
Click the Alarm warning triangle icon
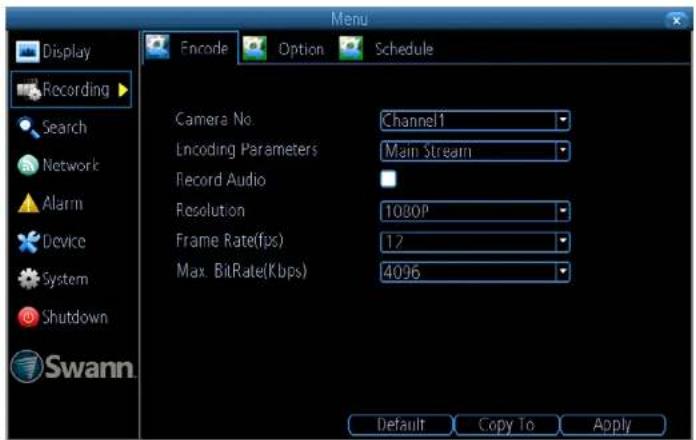click(28, 203)
